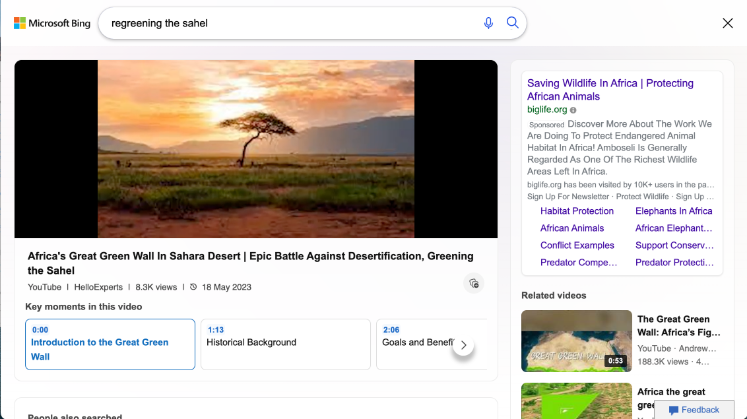Click the save video icon below the title
This screenshot has height=419, width=747.
474,283
